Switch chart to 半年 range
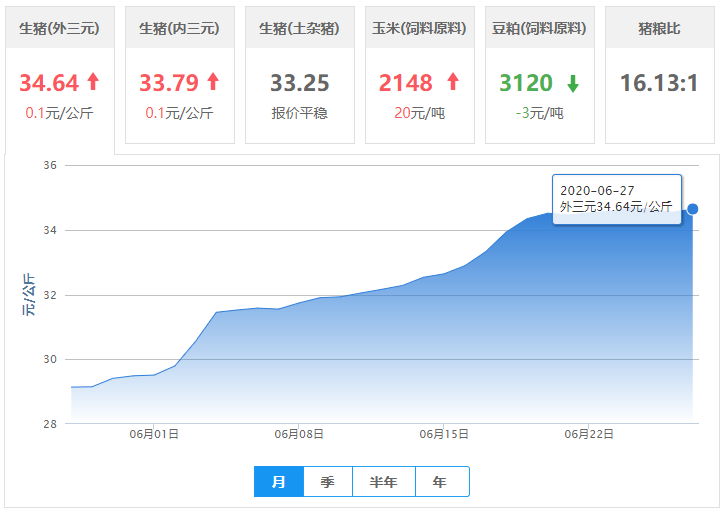The width and height of the screenshot is (726, 514). tap(383, 482)
